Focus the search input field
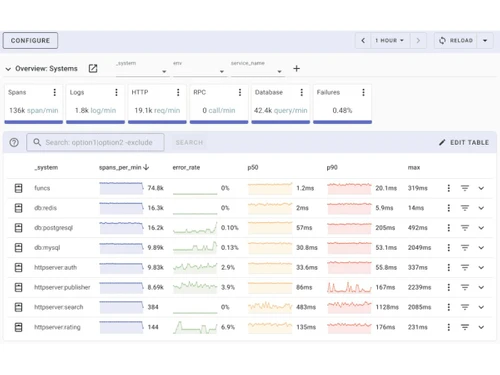This screenshot has height=375, width=500. (x=95, y=143)
